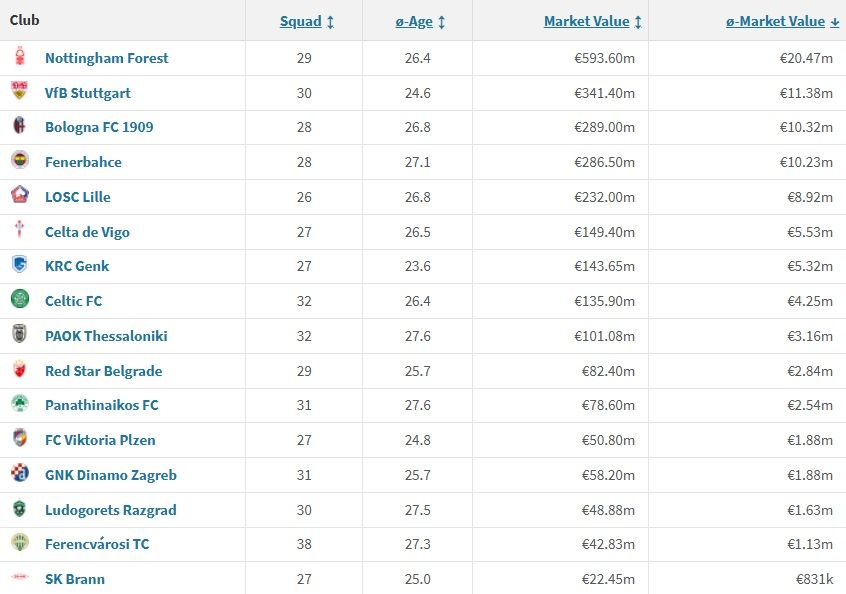Click the Nottingham Forest club crest icon
The image size is (846, 594).
(x=20, y=58)
